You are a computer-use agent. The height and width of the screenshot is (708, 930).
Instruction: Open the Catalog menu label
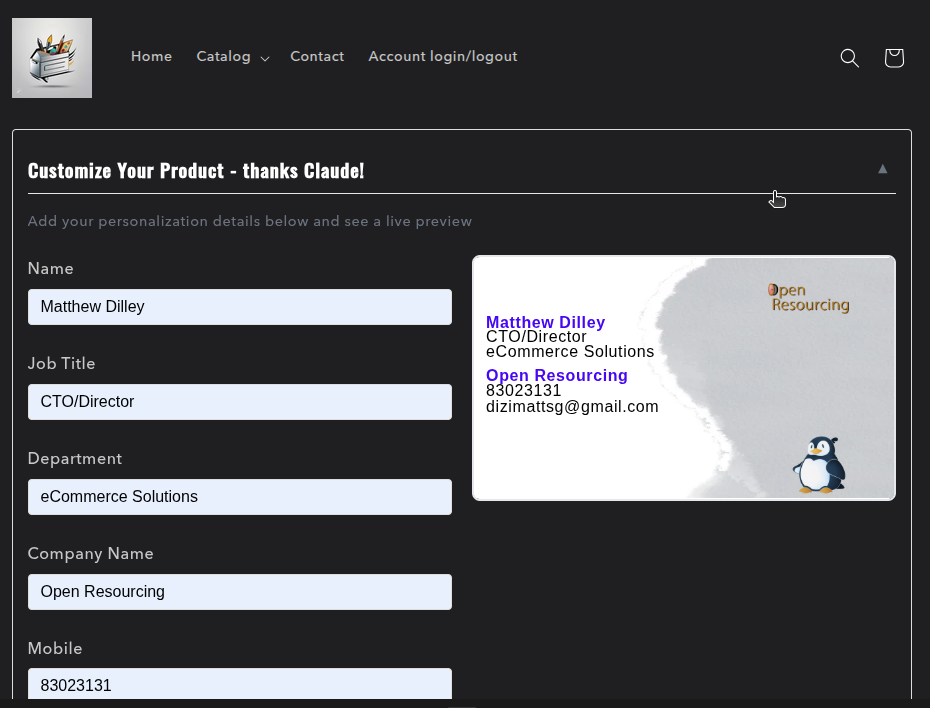[223, 57]
